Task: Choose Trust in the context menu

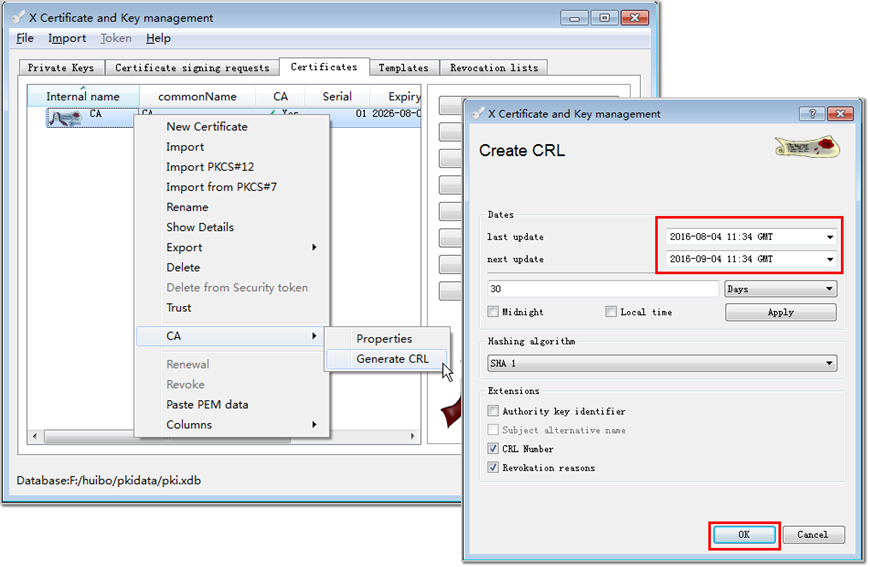Action: pos(232,307)
